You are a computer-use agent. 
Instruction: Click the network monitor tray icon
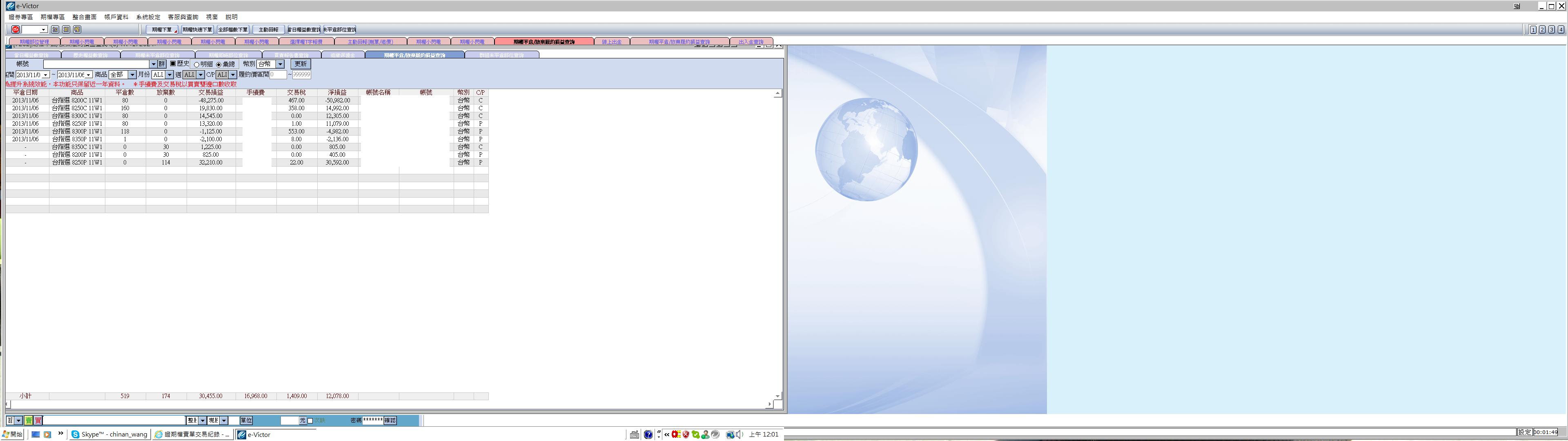click(731, 435)
